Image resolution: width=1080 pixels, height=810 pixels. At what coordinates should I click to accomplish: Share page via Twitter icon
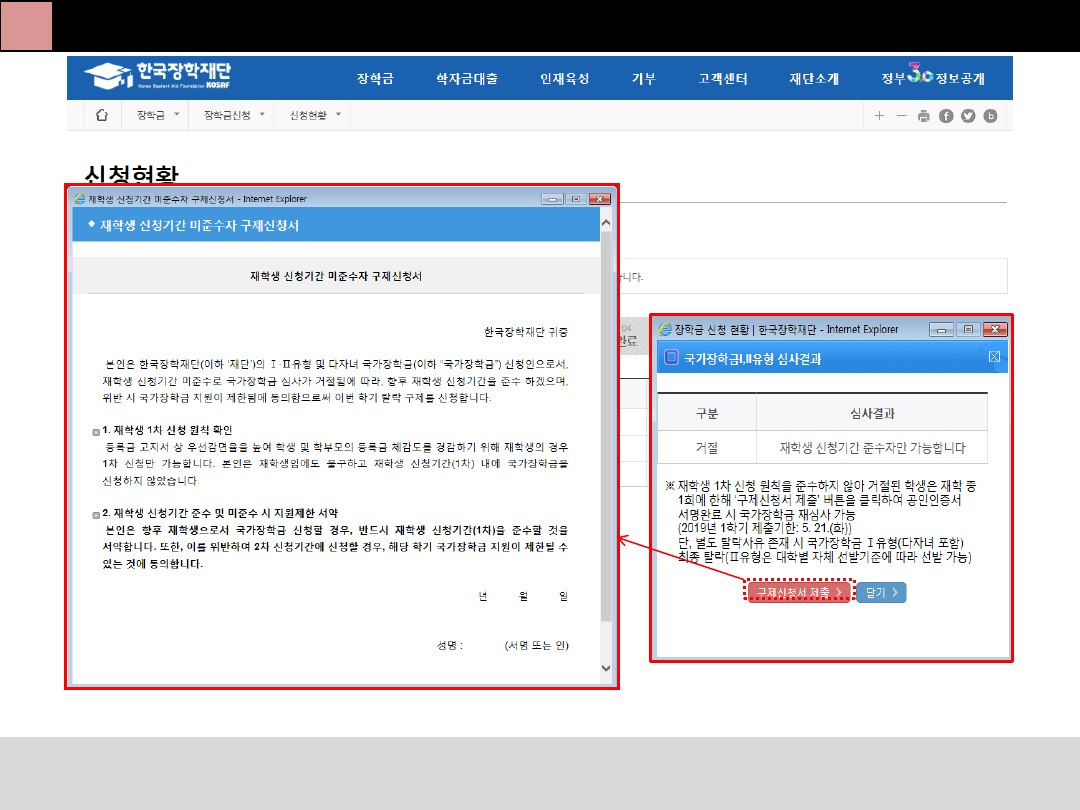pyautogui.click(x=968, y=116)
